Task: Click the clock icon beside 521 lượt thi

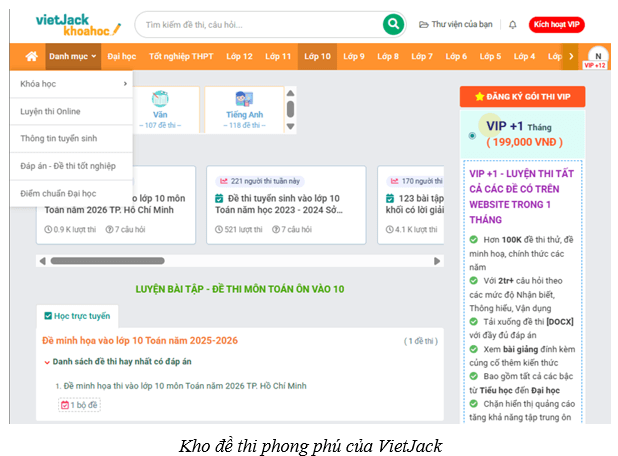Action: click(x=219, y=229)
